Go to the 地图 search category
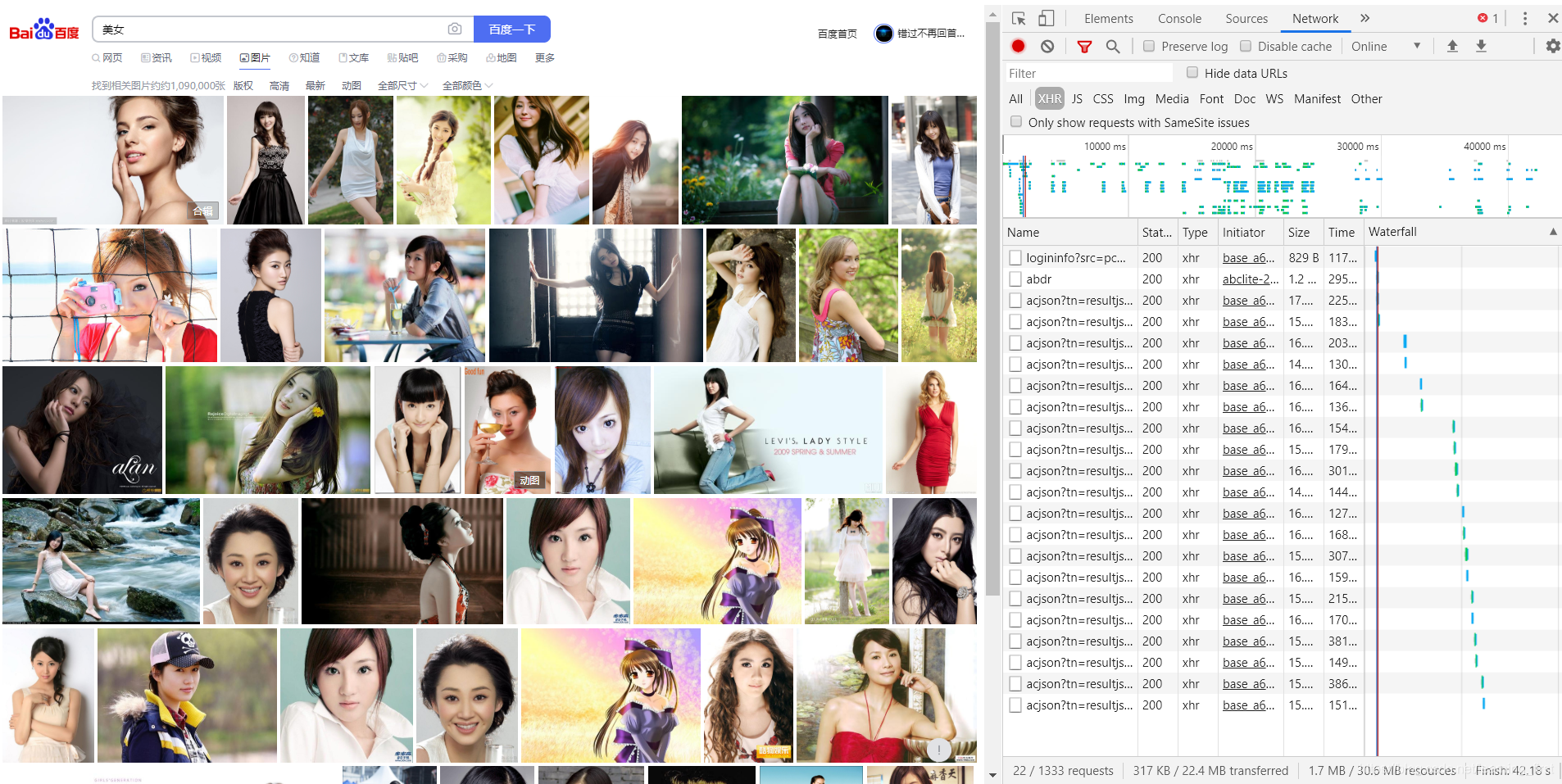Image resolution: width=1562 pixels, height=784 pixels. [x=501, y=58]
